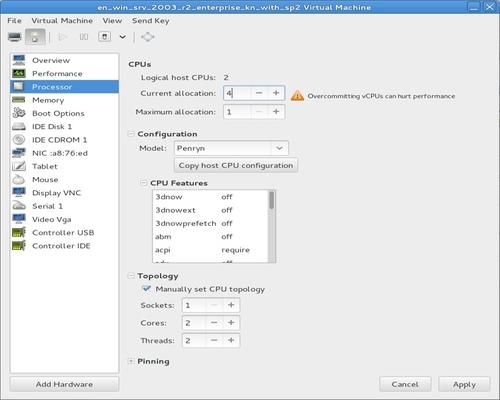
Task: Expand the Pinning section
Action: click(131, 361)
